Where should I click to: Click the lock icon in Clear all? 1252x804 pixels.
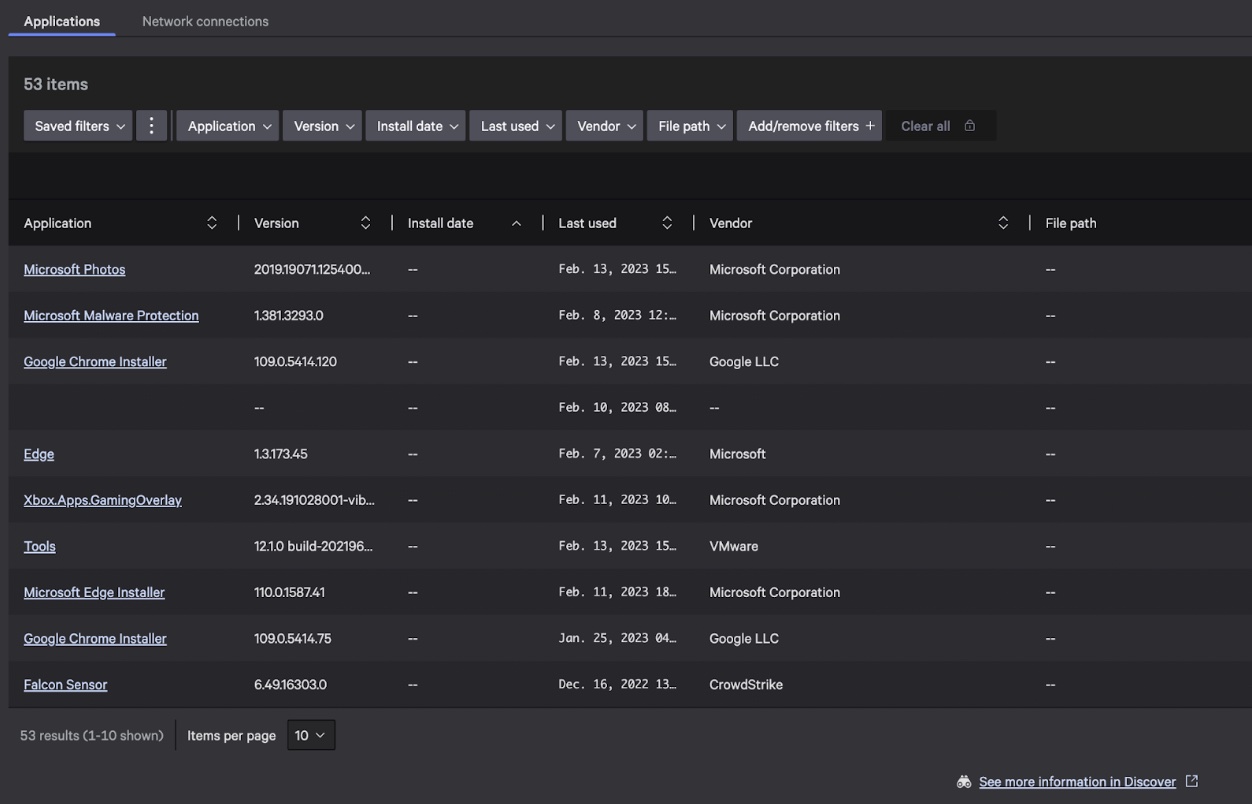point(970,126)
